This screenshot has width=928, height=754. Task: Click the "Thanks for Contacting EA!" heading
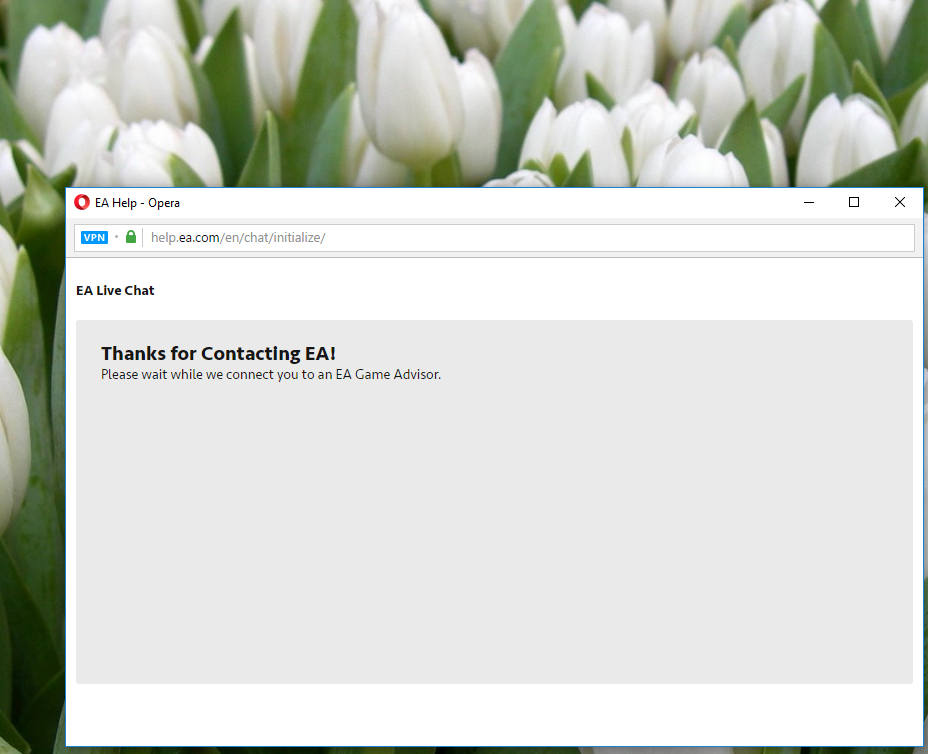[x=218, y=353]
